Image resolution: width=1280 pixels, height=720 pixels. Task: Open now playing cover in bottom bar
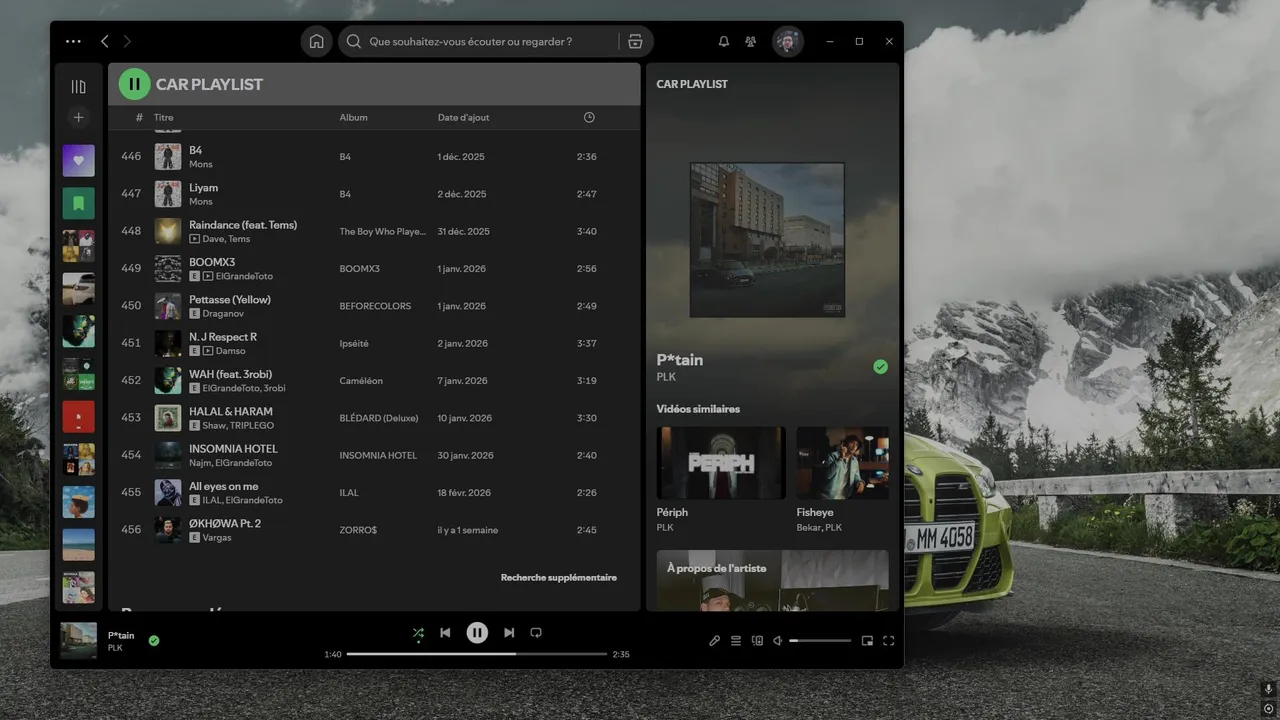(79, 641)
